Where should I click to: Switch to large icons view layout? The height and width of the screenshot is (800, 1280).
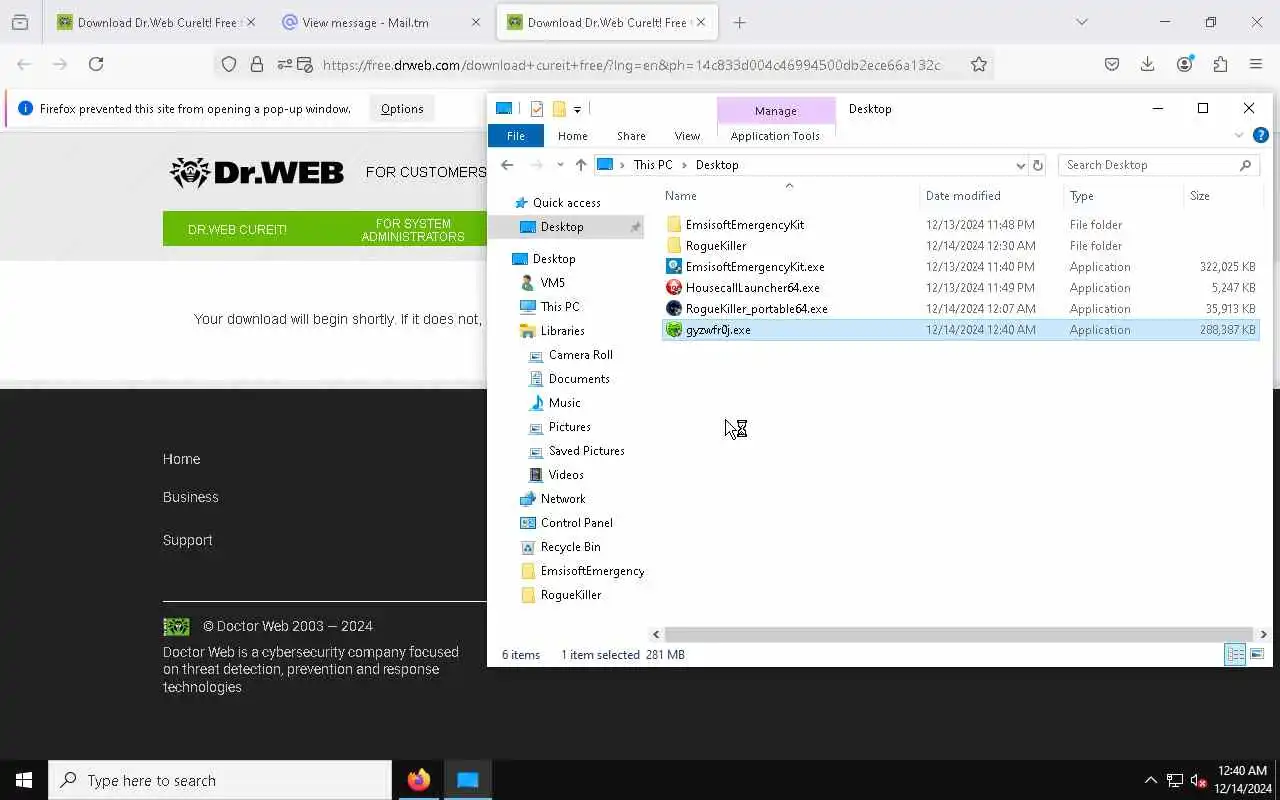(1257, 654)
